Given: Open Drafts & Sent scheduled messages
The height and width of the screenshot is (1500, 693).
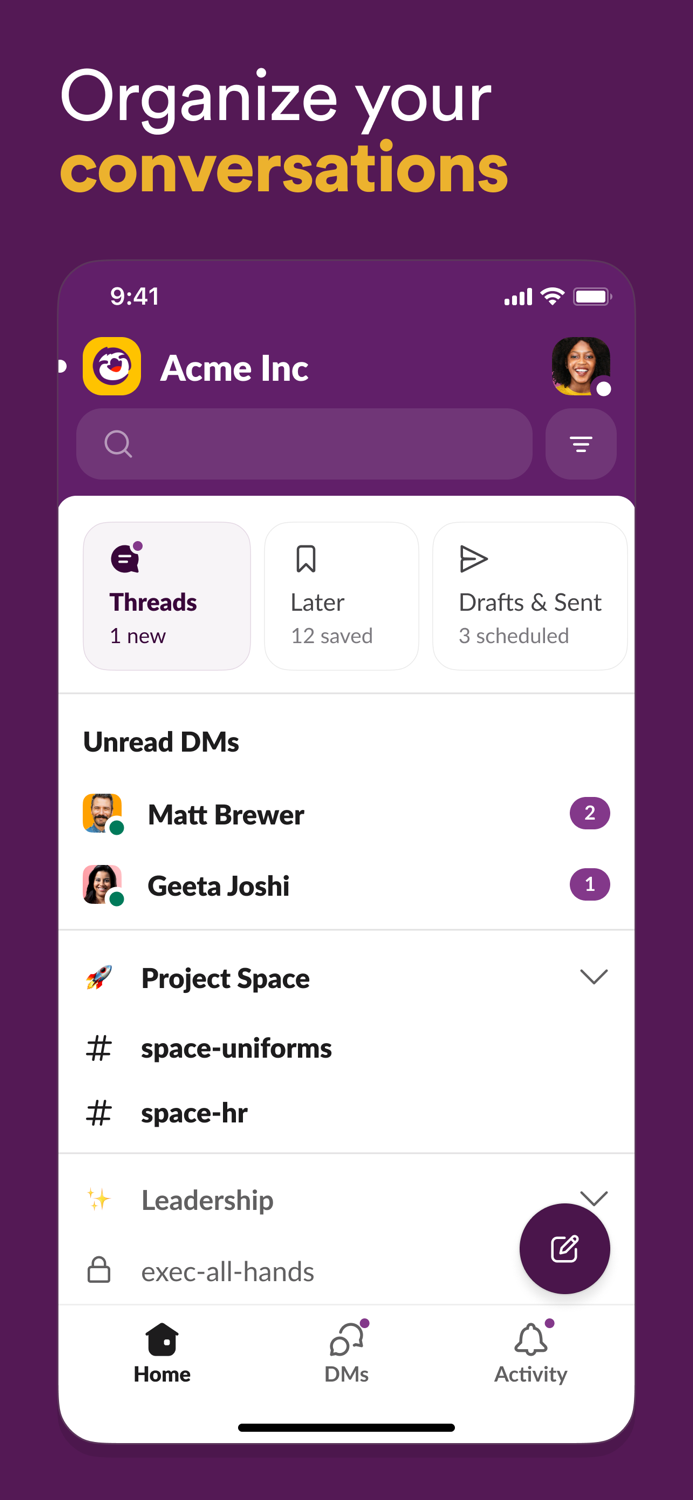Looking at the screenshot, I should pos(529,595).
